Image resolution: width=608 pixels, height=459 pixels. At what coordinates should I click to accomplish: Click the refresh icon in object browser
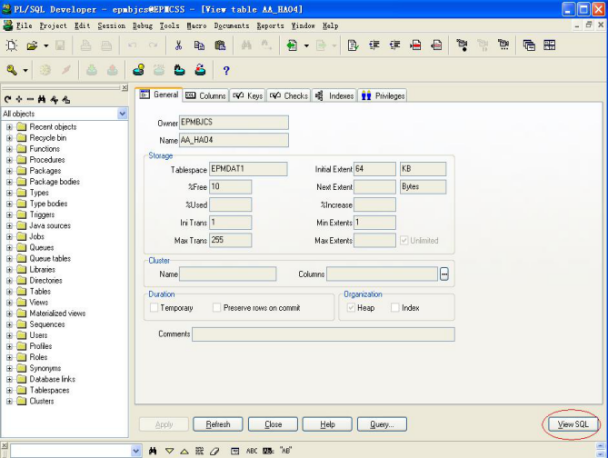point(7,100)
